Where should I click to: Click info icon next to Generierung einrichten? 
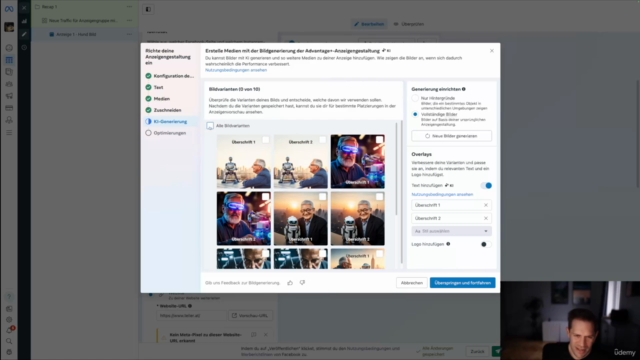coord(464,89)
